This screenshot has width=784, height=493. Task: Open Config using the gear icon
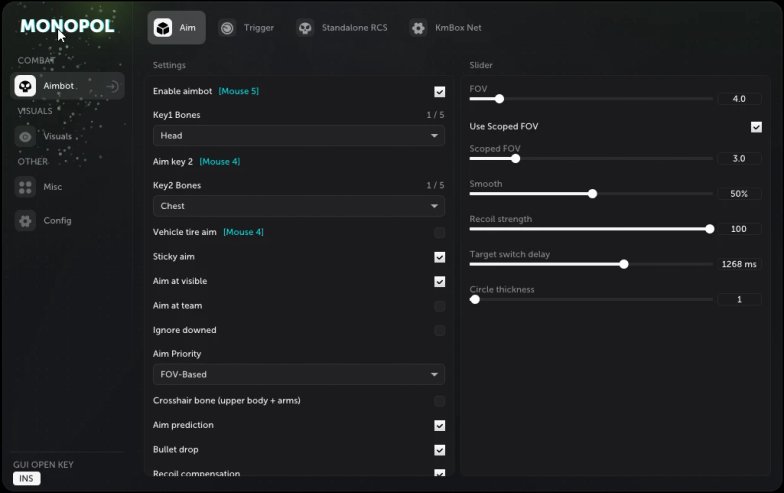(25, 220)
